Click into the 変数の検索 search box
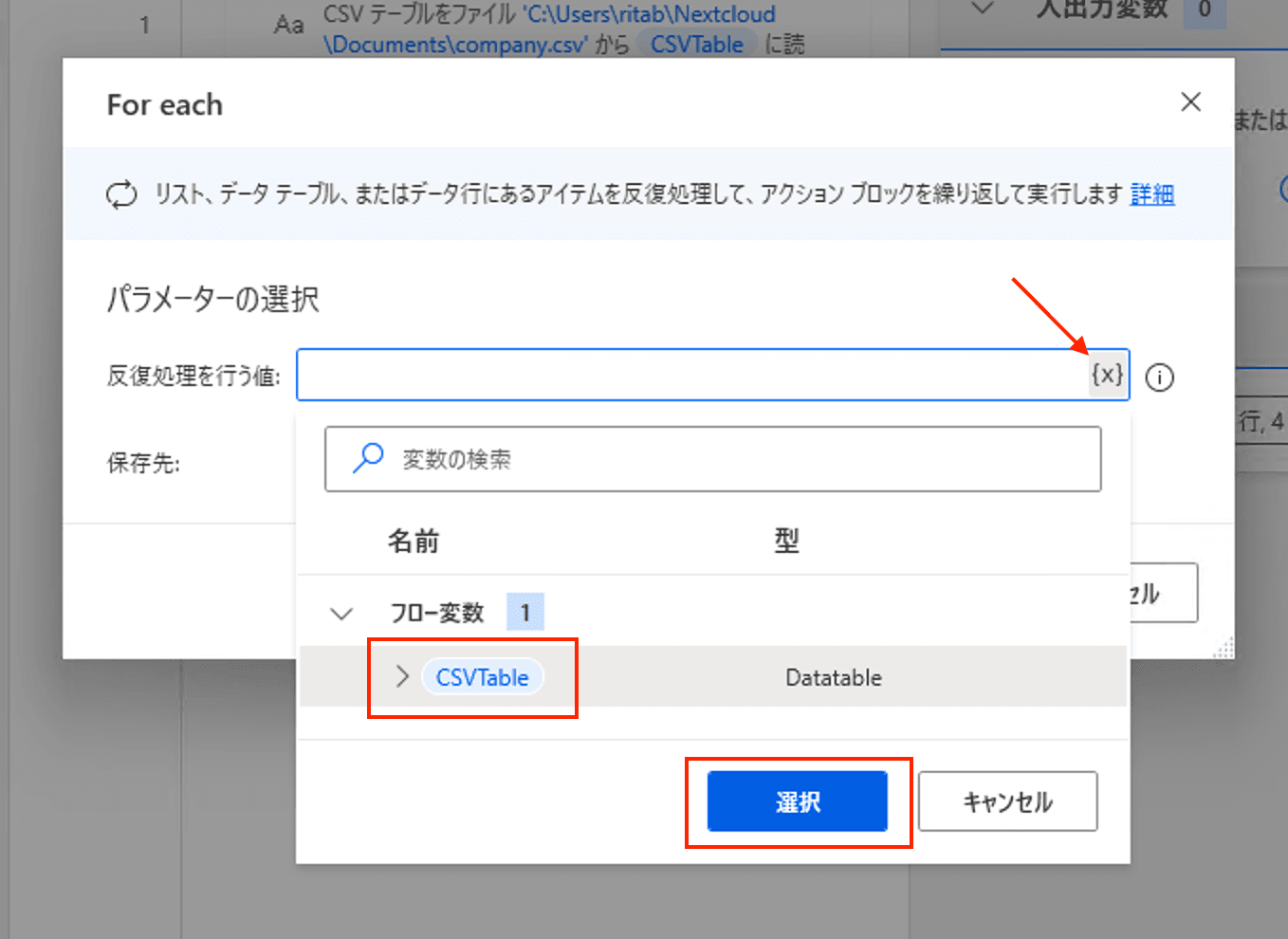Image resolution: width=1288 pixels, height=939 pixels. tap(740, 460)
